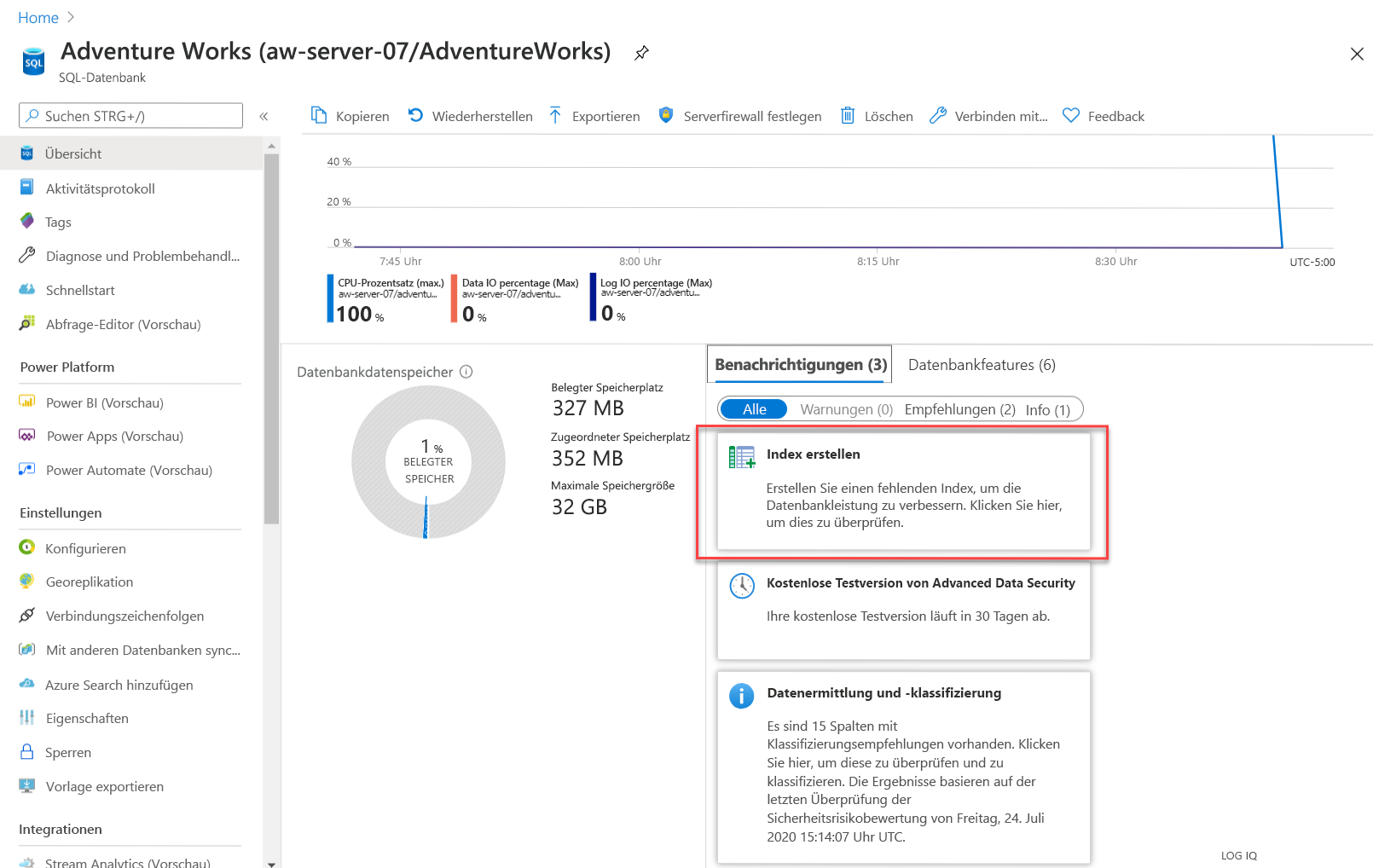Click the Exportieren upload arrow icon
Image resolution: width=1373 pixels, height=868 pixels.
coord(555,115)
